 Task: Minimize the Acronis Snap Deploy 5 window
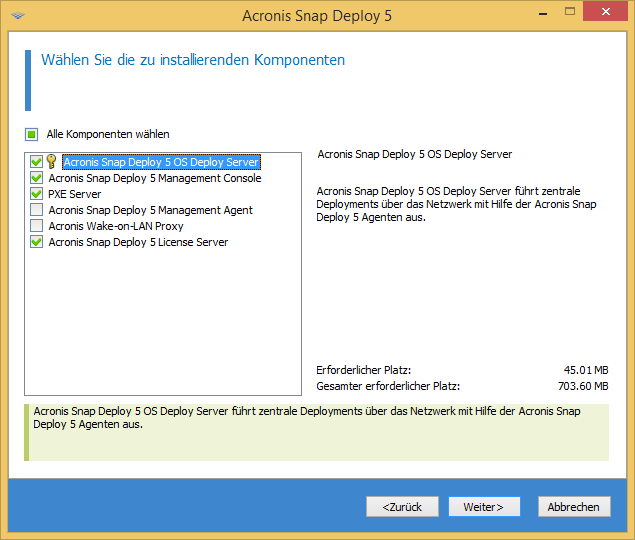click(x=543, y=14)
